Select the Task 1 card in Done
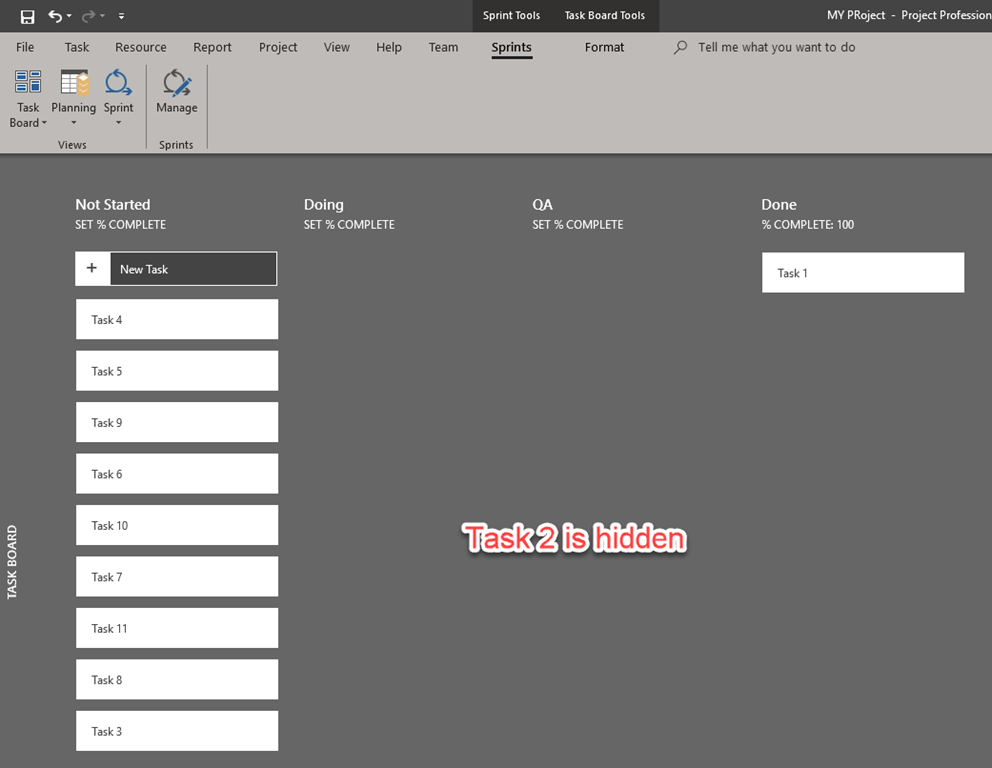992x768 pixels. (862, 273)
